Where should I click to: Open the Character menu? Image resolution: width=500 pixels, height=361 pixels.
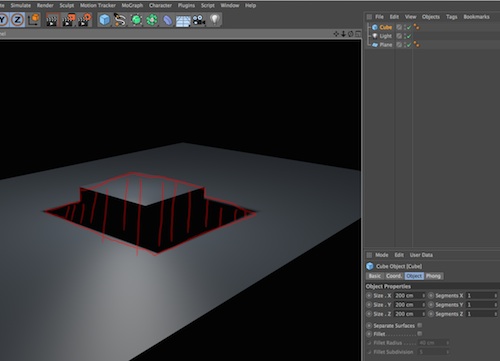pyautogui.click(x=160, y=5)
